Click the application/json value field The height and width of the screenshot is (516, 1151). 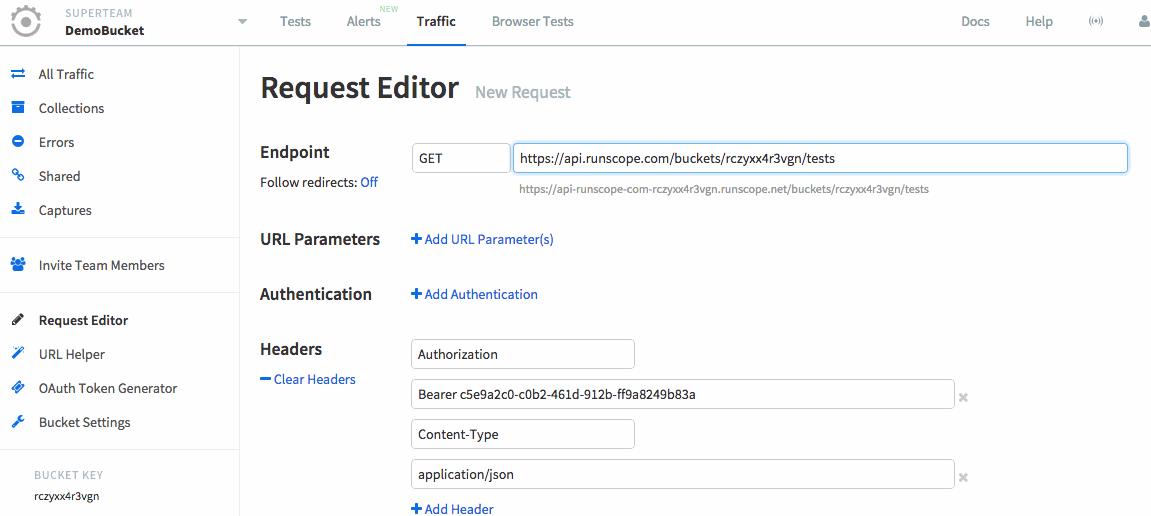(683, 474)
